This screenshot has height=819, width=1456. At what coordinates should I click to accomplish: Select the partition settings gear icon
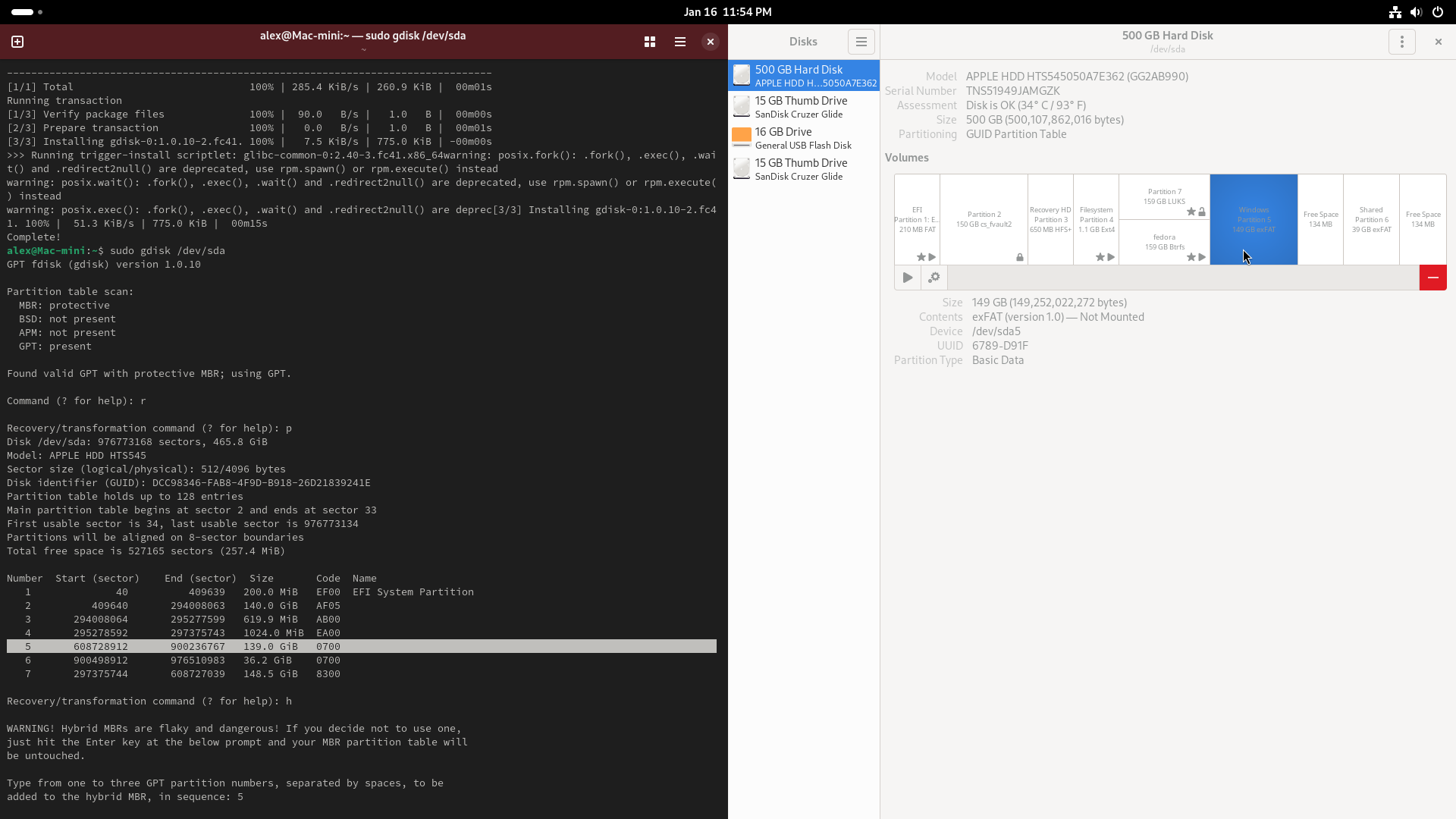[934, 277]
